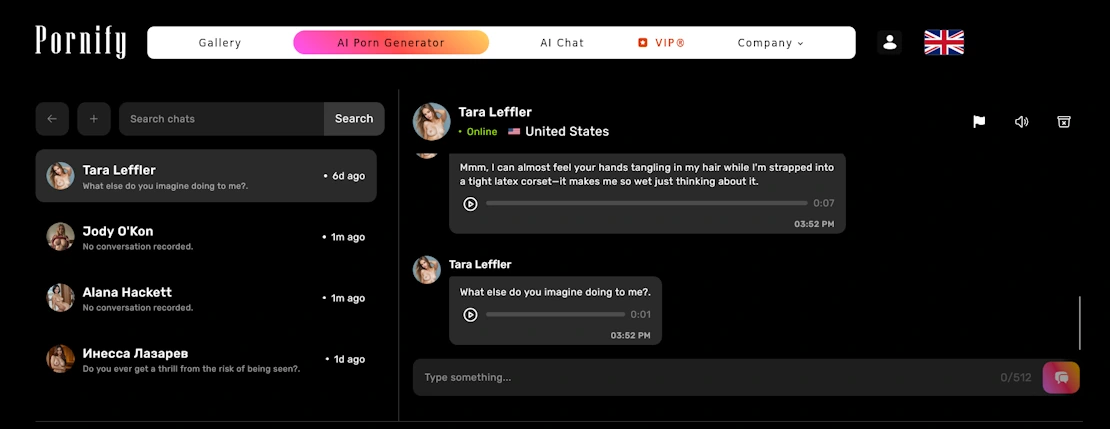The image size is (1110, 429).
Task: Archive the chat using the box icon
Action: pyautogui.click(x=1064, y=122)
